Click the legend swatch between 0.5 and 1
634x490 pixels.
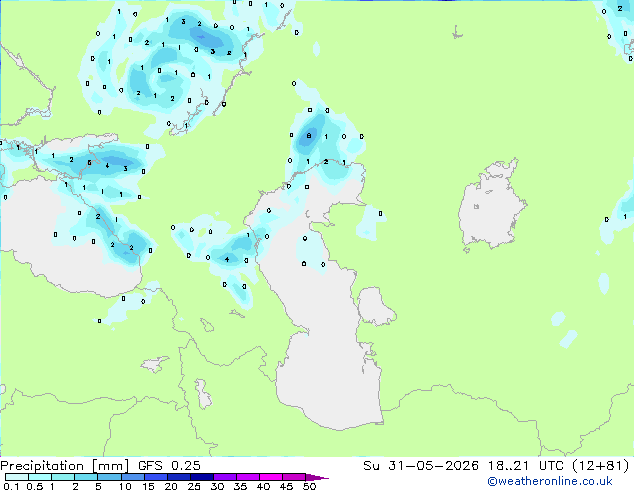[x=40, y=477]
